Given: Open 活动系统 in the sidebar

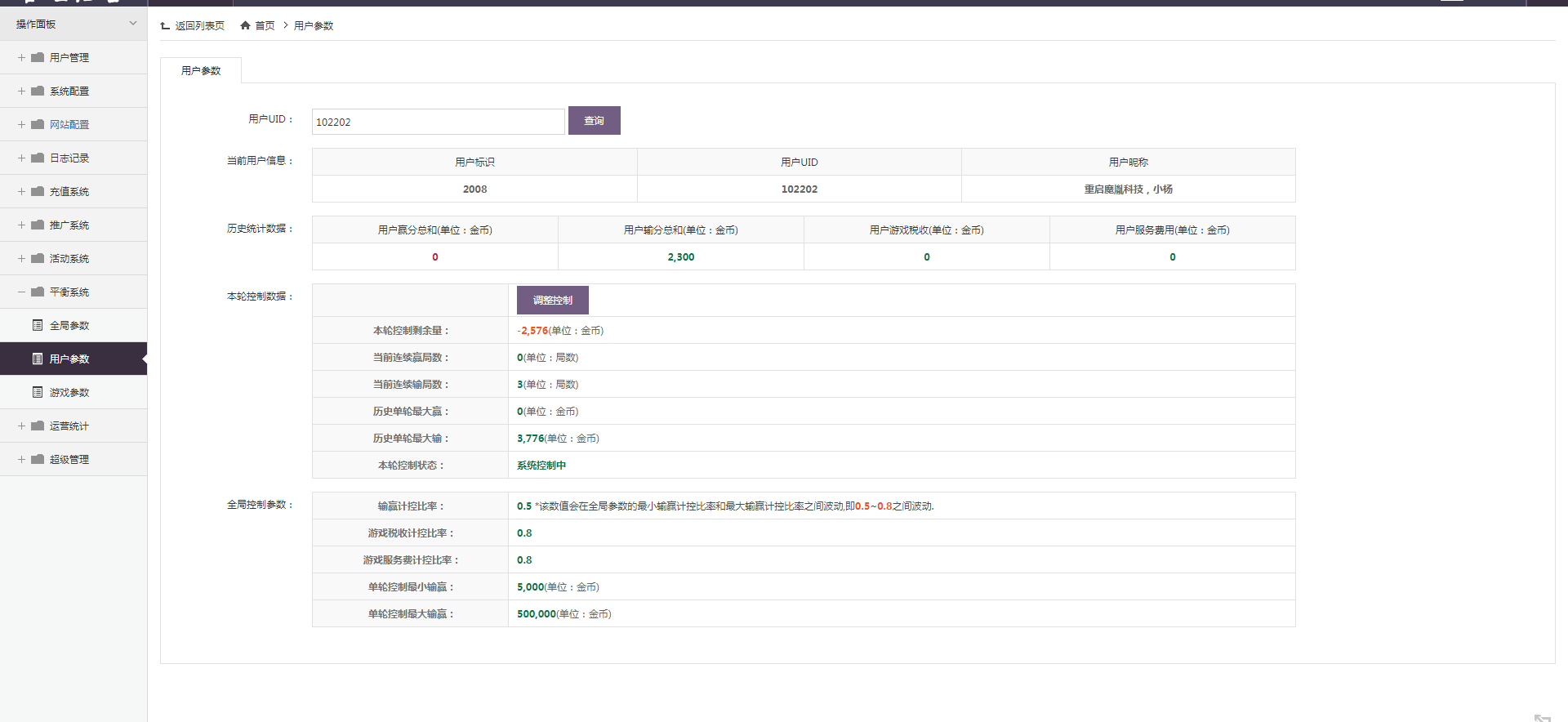Looking at the screenshot, I should [x=69, y=258].
